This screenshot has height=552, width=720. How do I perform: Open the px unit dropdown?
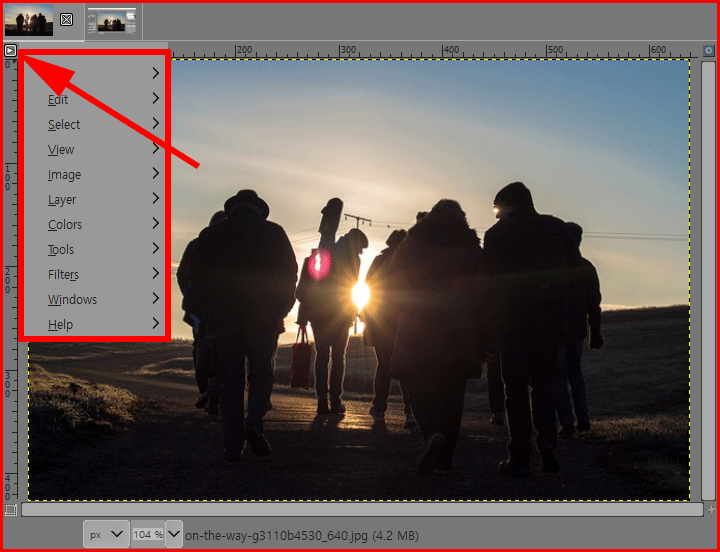coord(106,535)
